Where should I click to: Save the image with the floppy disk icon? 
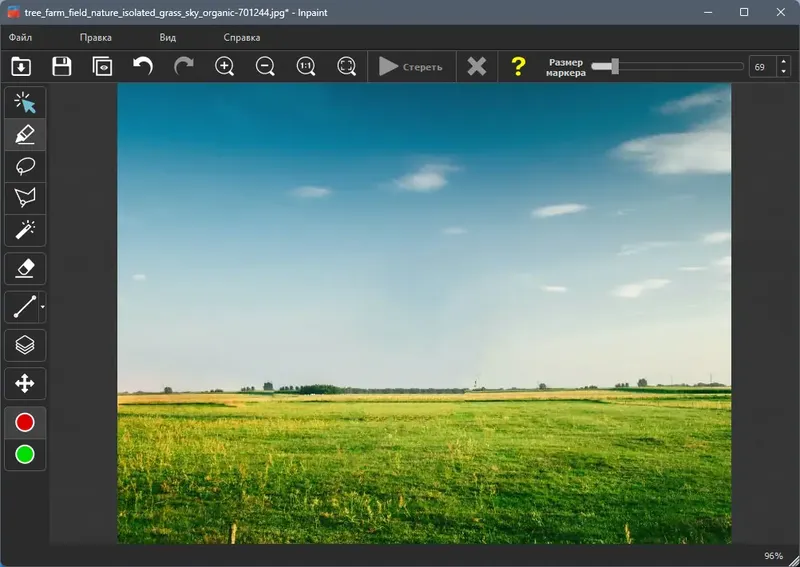(62, 67)
